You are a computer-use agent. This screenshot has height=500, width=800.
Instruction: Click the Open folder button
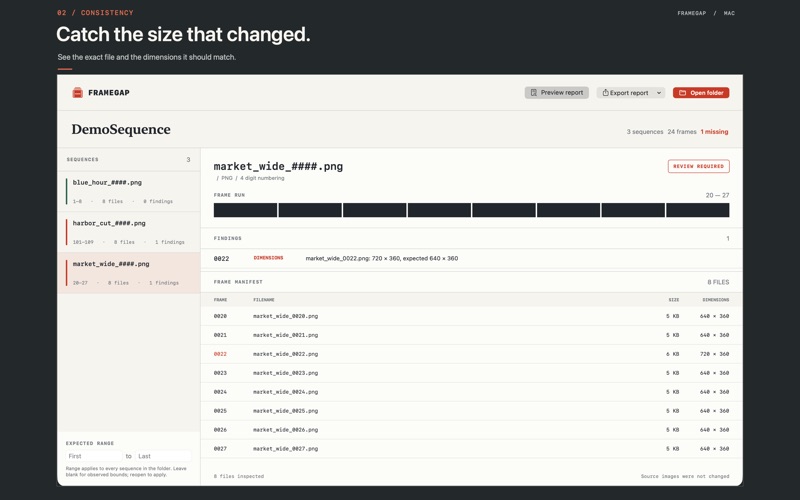tap(701, 93)
